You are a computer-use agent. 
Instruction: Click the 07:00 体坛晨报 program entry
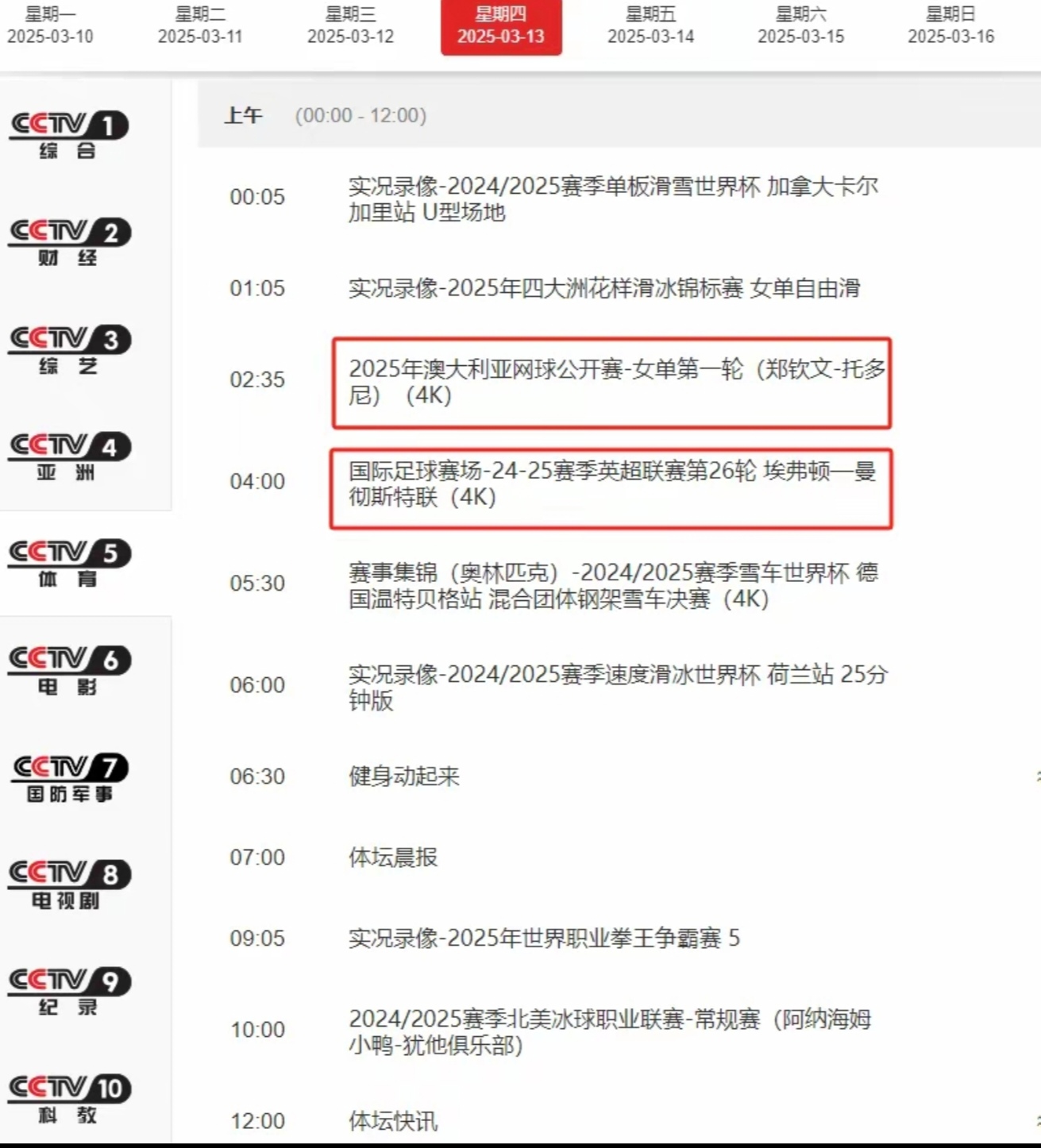click(392, 857)
